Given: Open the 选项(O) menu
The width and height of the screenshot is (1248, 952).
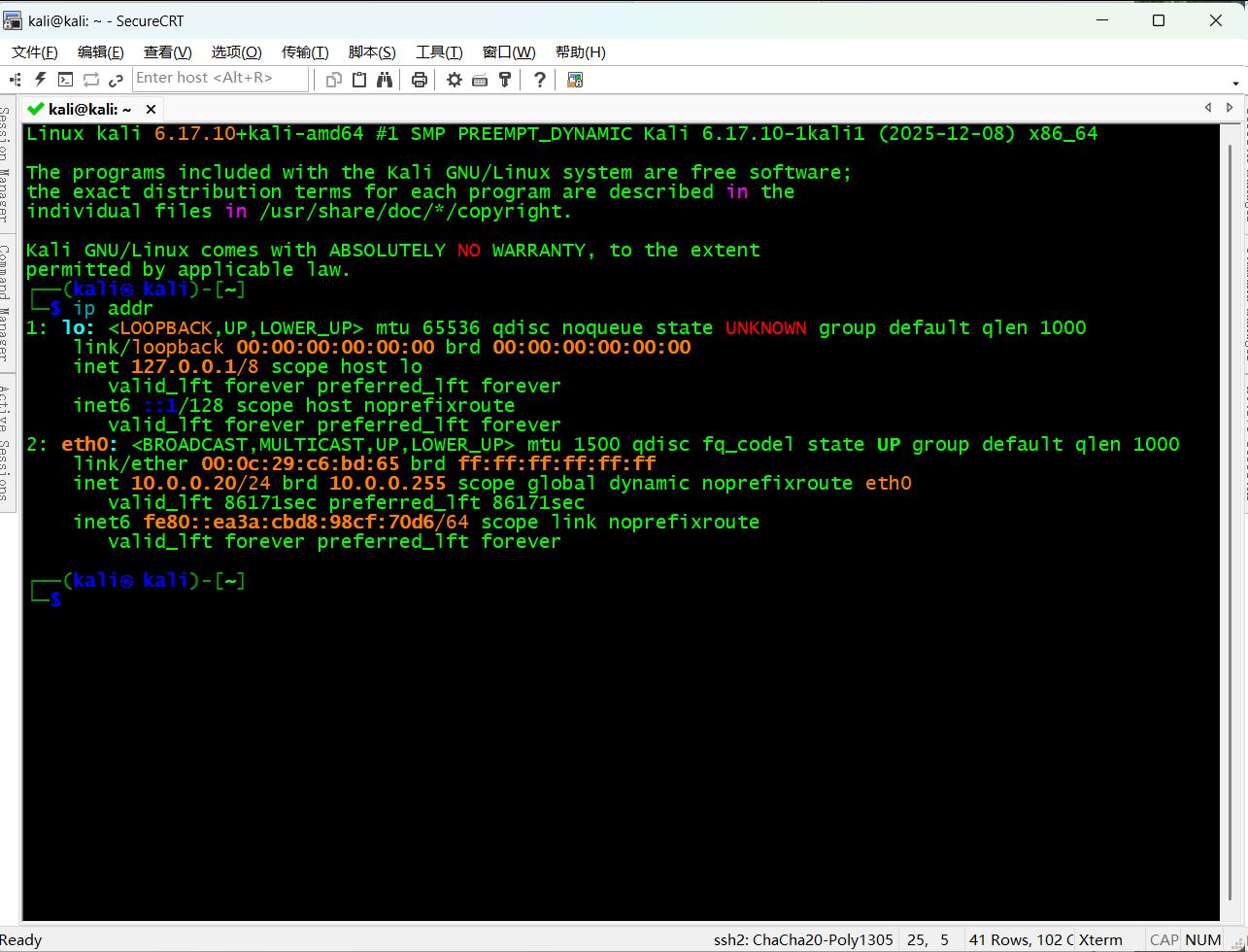Looking at the screenshot, I should [235, 51].
